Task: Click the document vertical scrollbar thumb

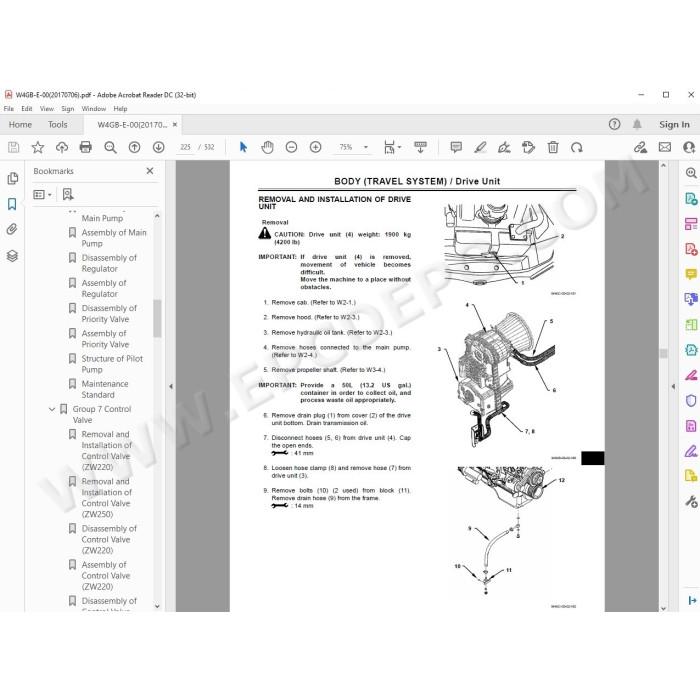Action: tap(663, 353)
